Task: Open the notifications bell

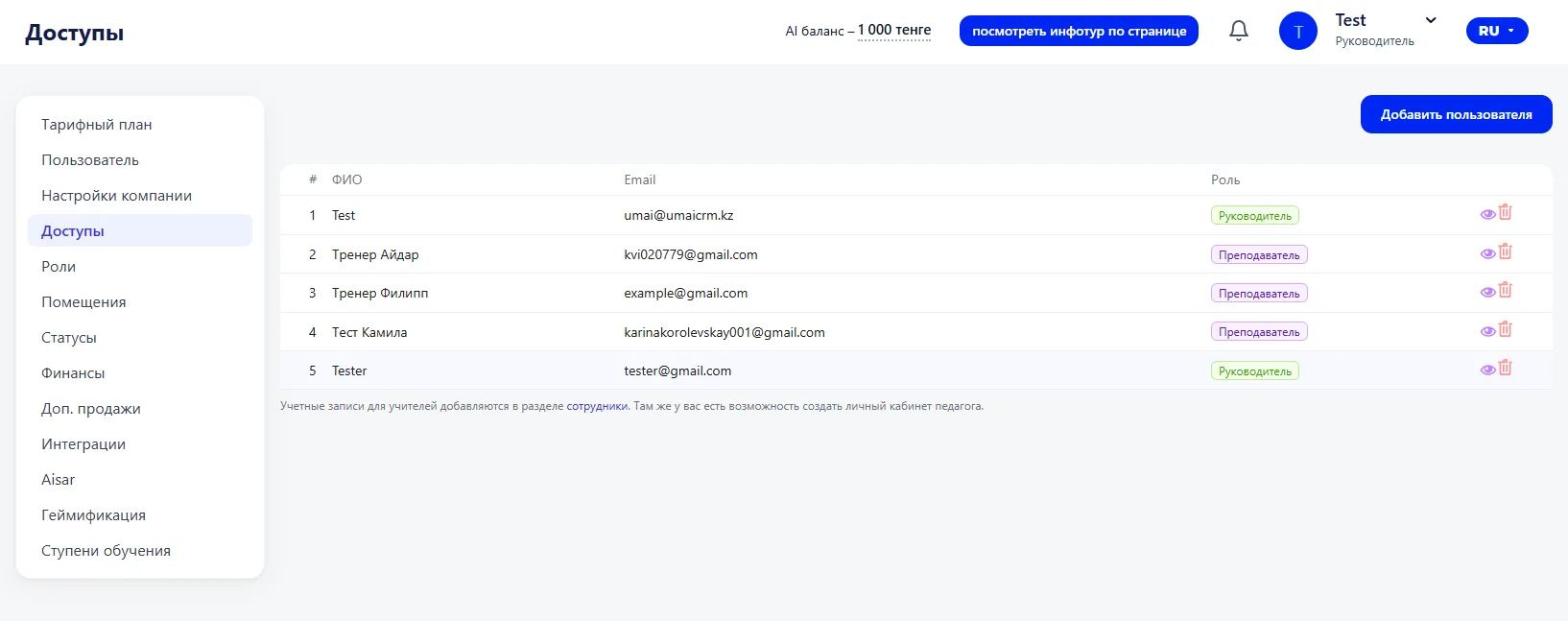Action: click(1239, 31)
